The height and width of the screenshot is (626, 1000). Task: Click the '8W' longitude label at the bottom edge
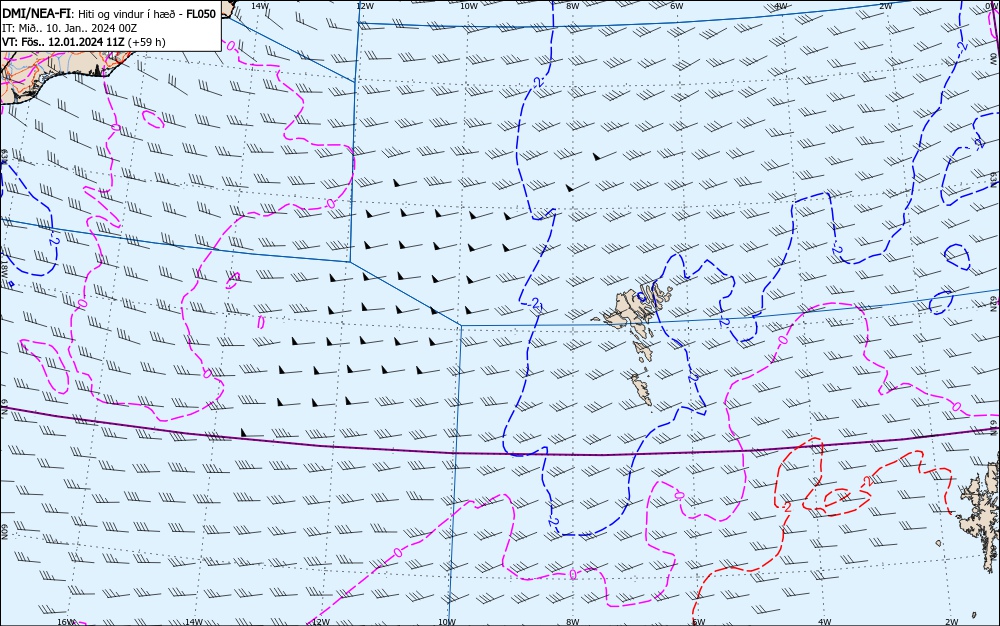coord(573,622)
